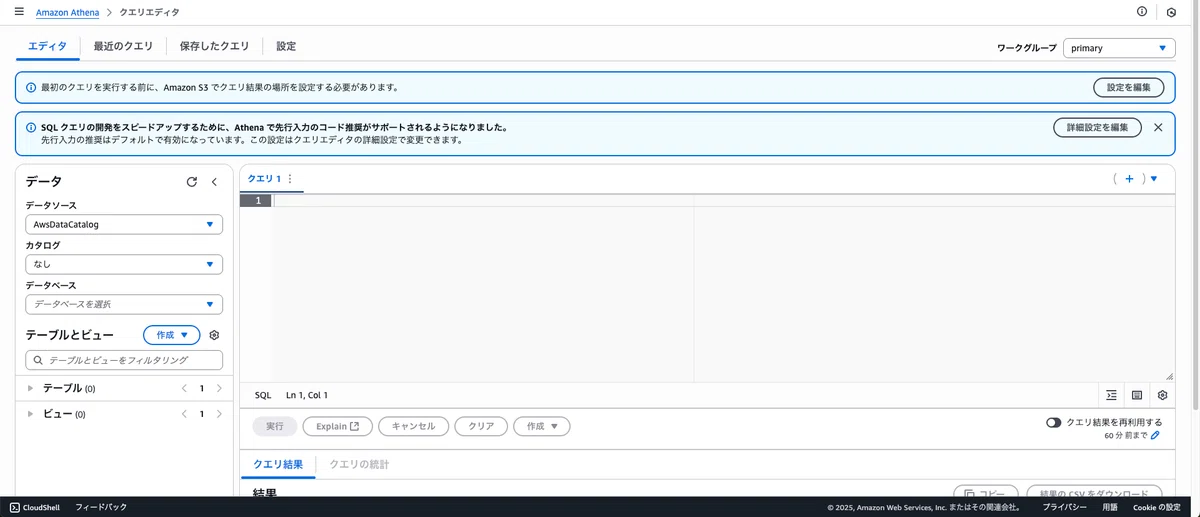1200x517 pixels.
Task: Refresh the データ panel
Action: point(192,182)
